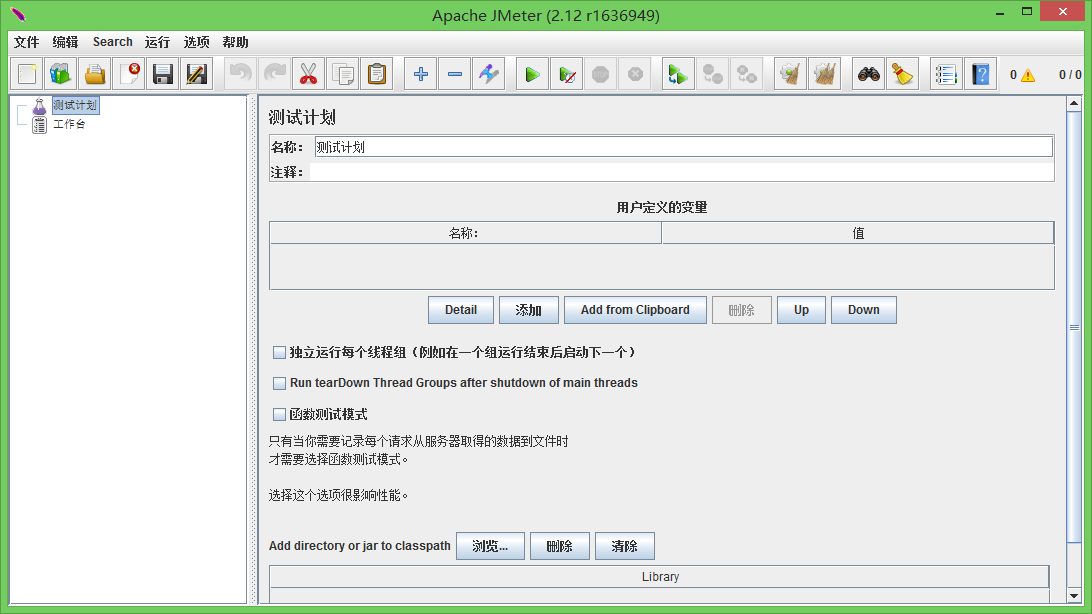Click the vertical scrollbar down arrow
The width and height of the screenshot is (1092, 614).
(1074, 596)
